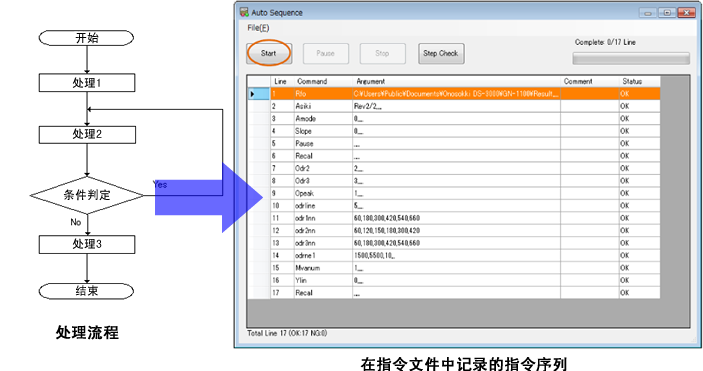
Task: Maximize the Auto Sequence window
Action: pos(667,13)
